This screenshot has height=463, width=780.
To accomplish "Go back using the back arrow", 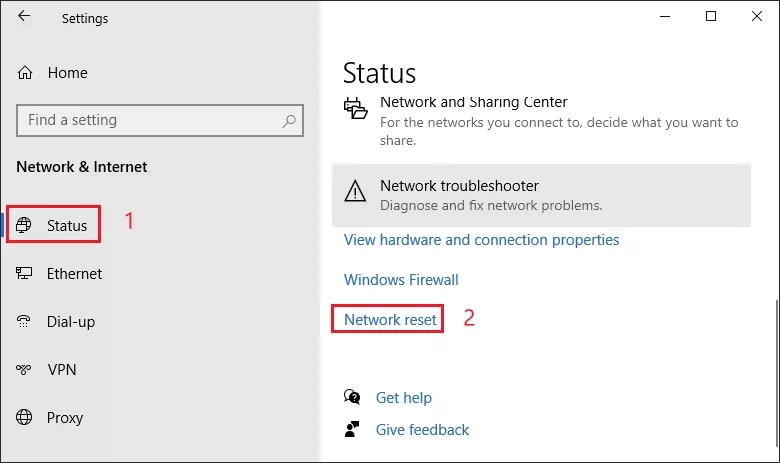I will 24,16.
